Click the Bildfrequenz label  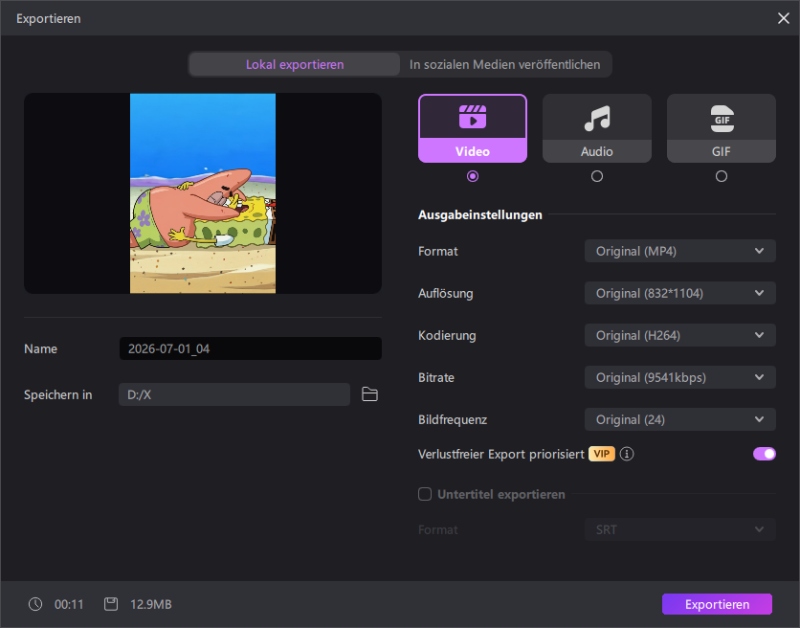(453, 419)
